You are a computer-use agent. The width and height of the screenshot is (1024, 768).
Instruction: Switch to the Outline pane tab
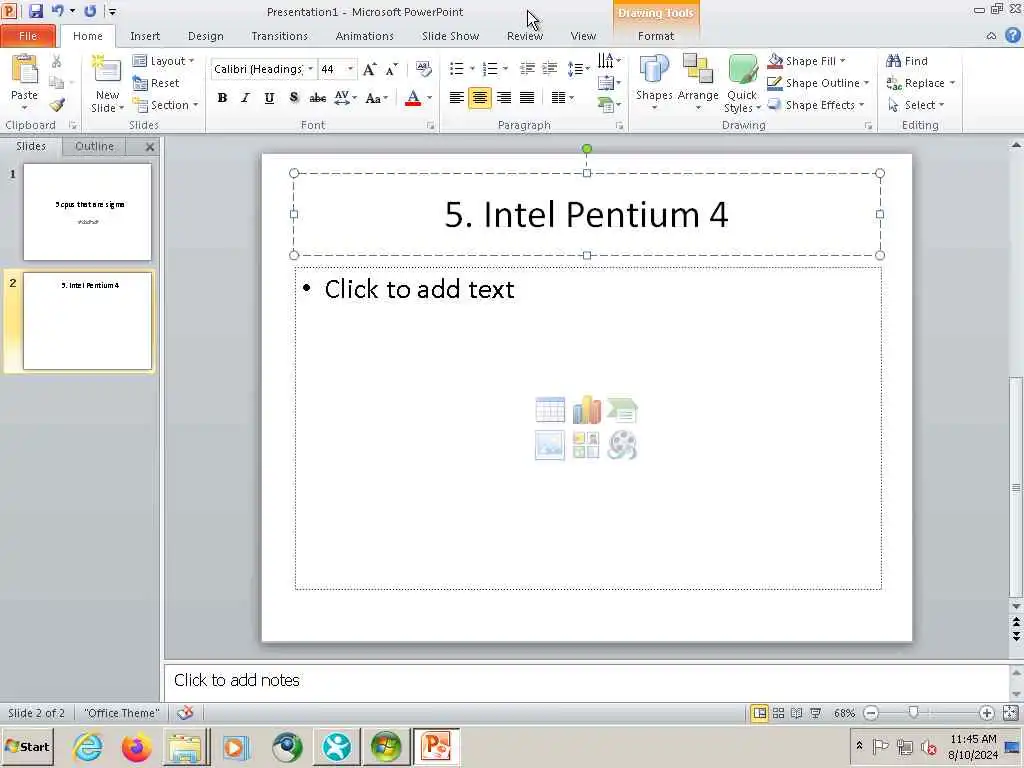tap(94, 146)
